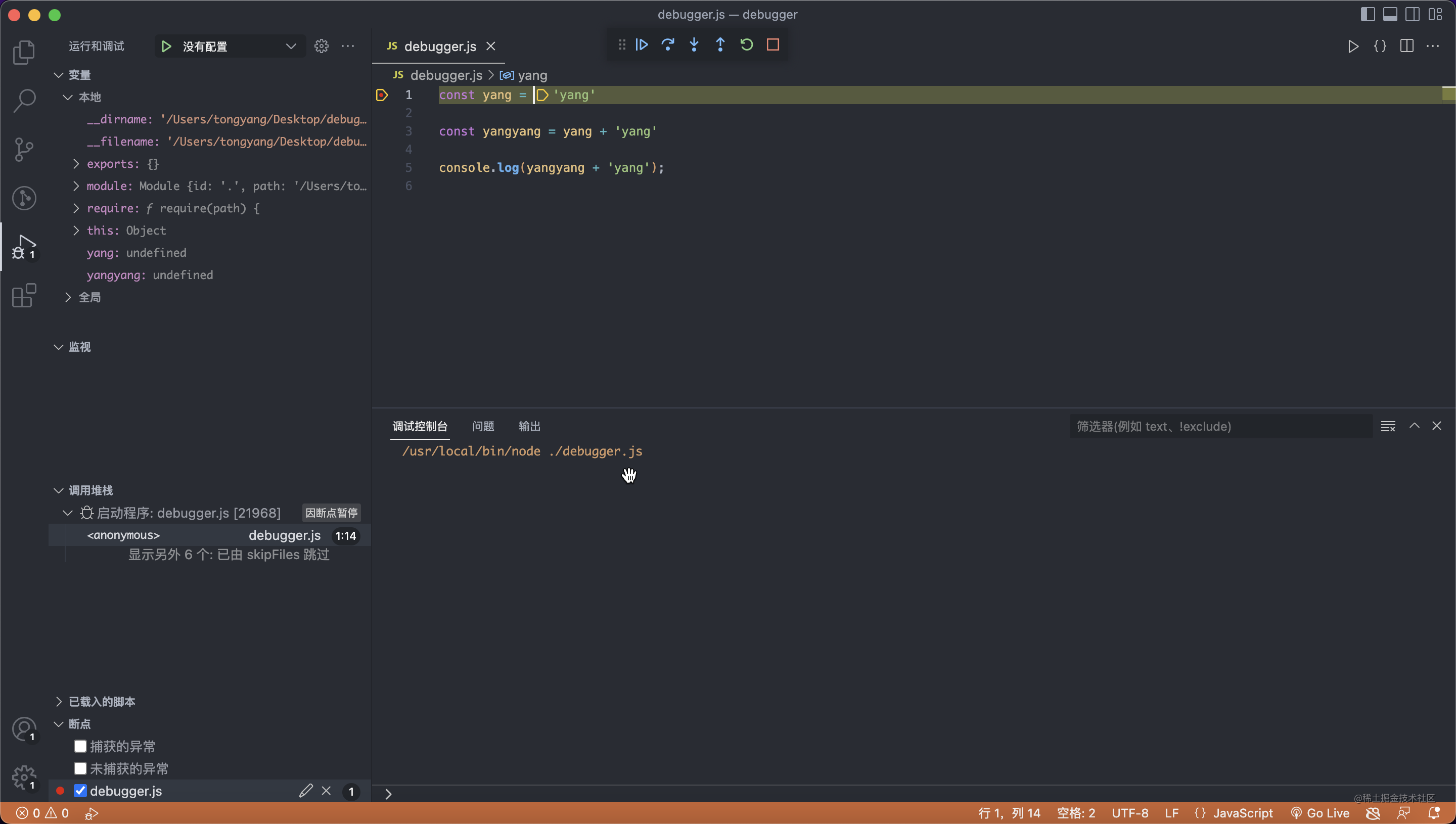
Task: Enable the 捕获的异常 breakpoint checkbox
Action: (x=80, y=747)
